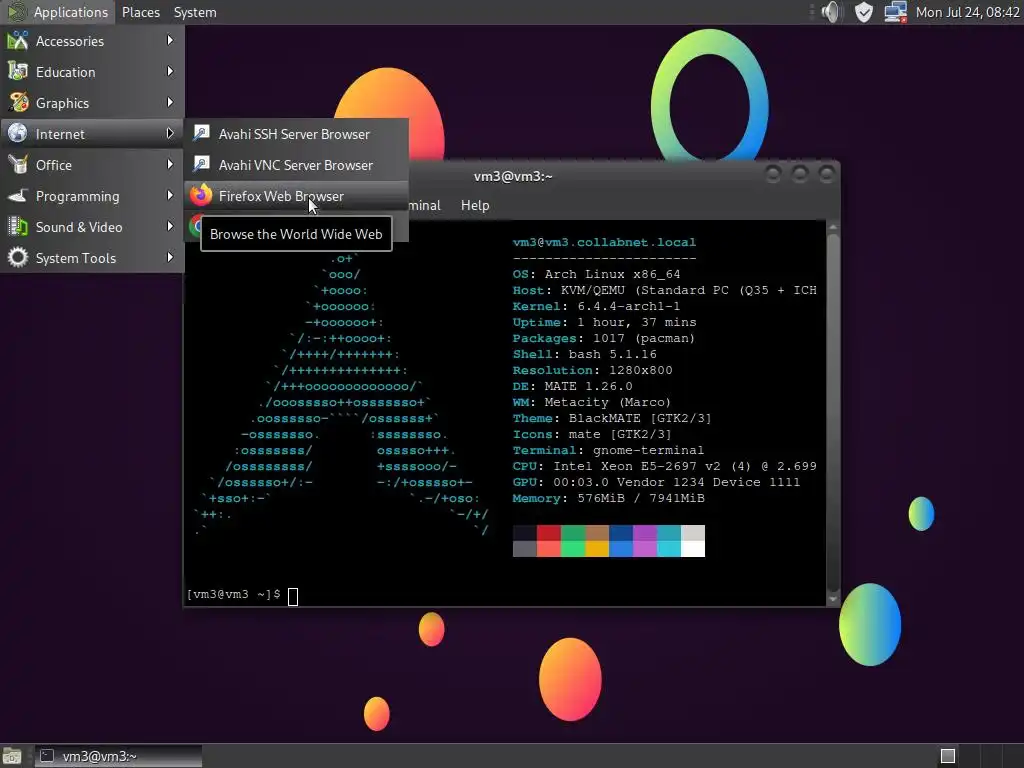Click the workspace switcher square
The image size is (1024, 768).
948,756
